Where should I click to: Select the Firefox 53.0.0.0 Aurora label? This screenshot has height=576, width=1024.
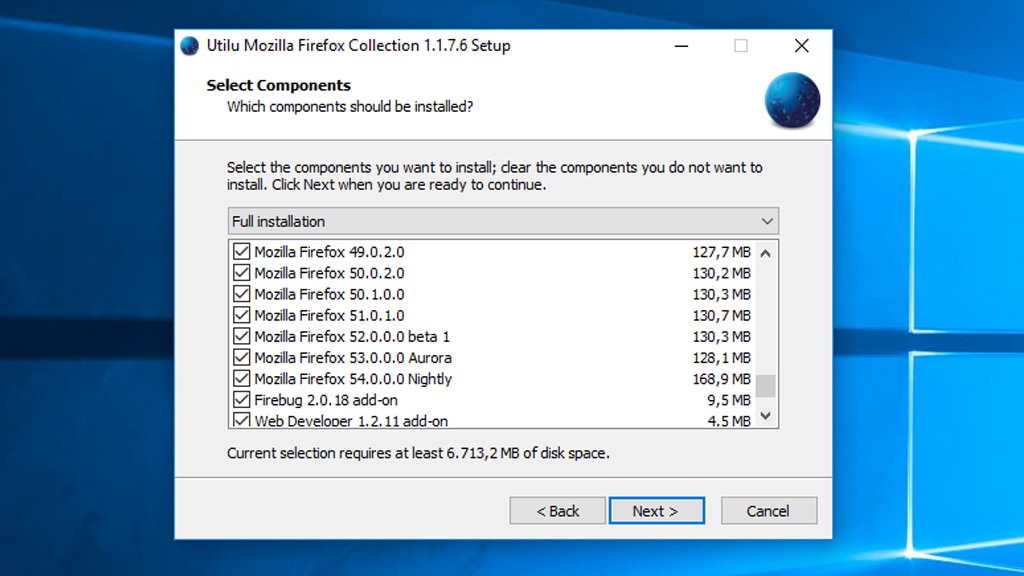click(x=353, y=358)
